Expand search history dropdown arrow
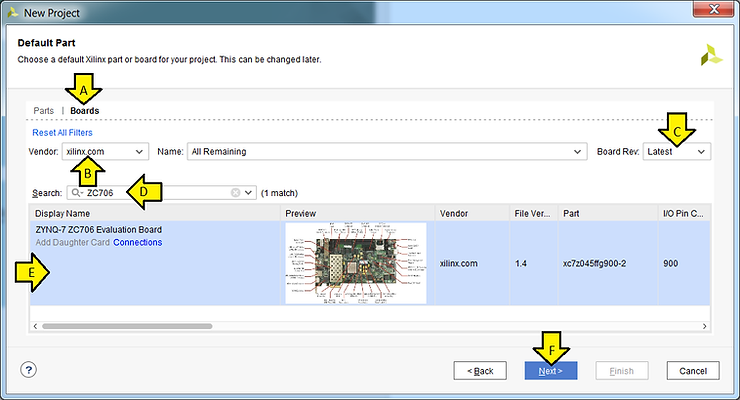 coord(249,192)
